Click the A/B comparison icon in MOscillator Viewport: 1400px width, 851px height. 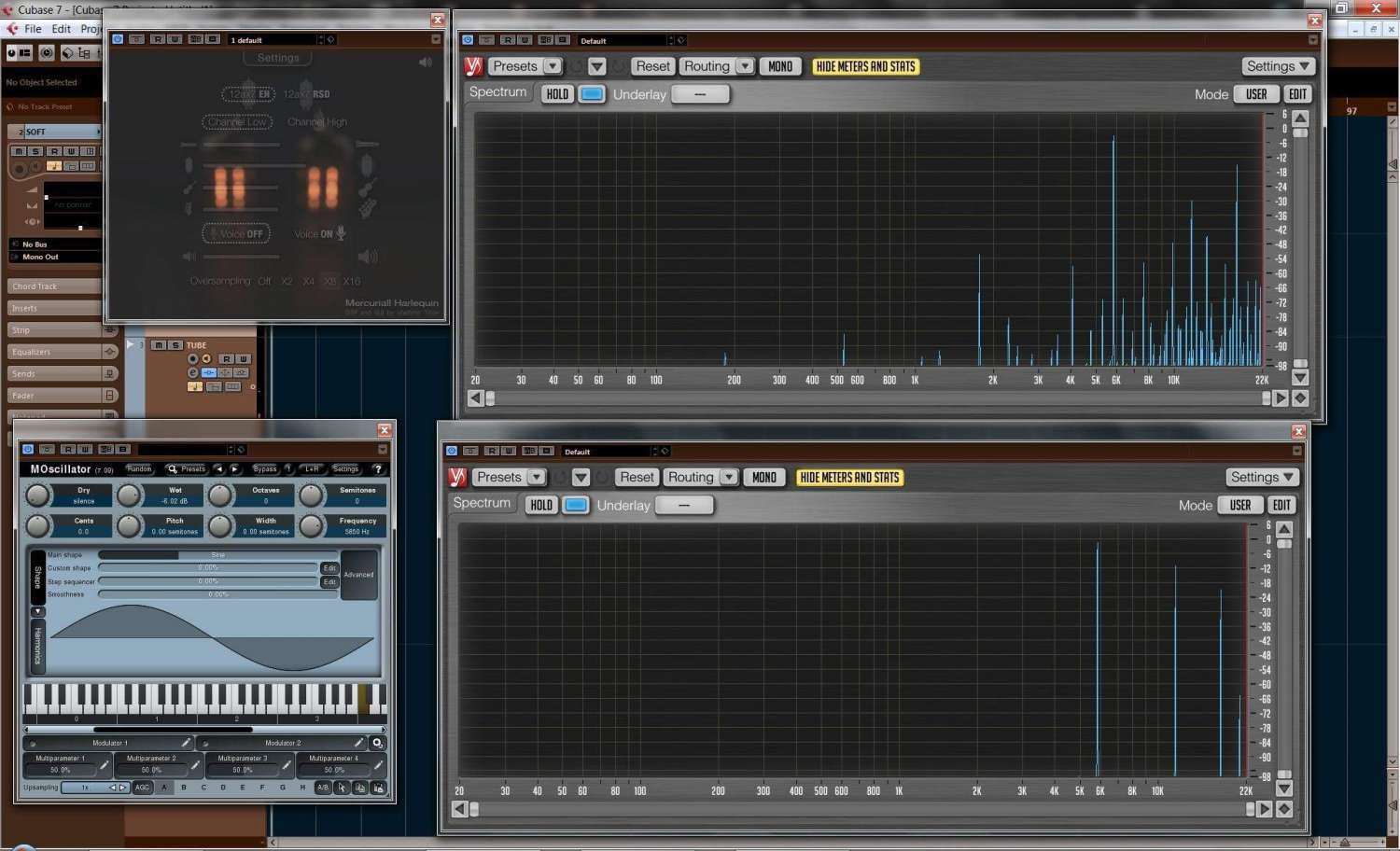(x=323, y=788)
